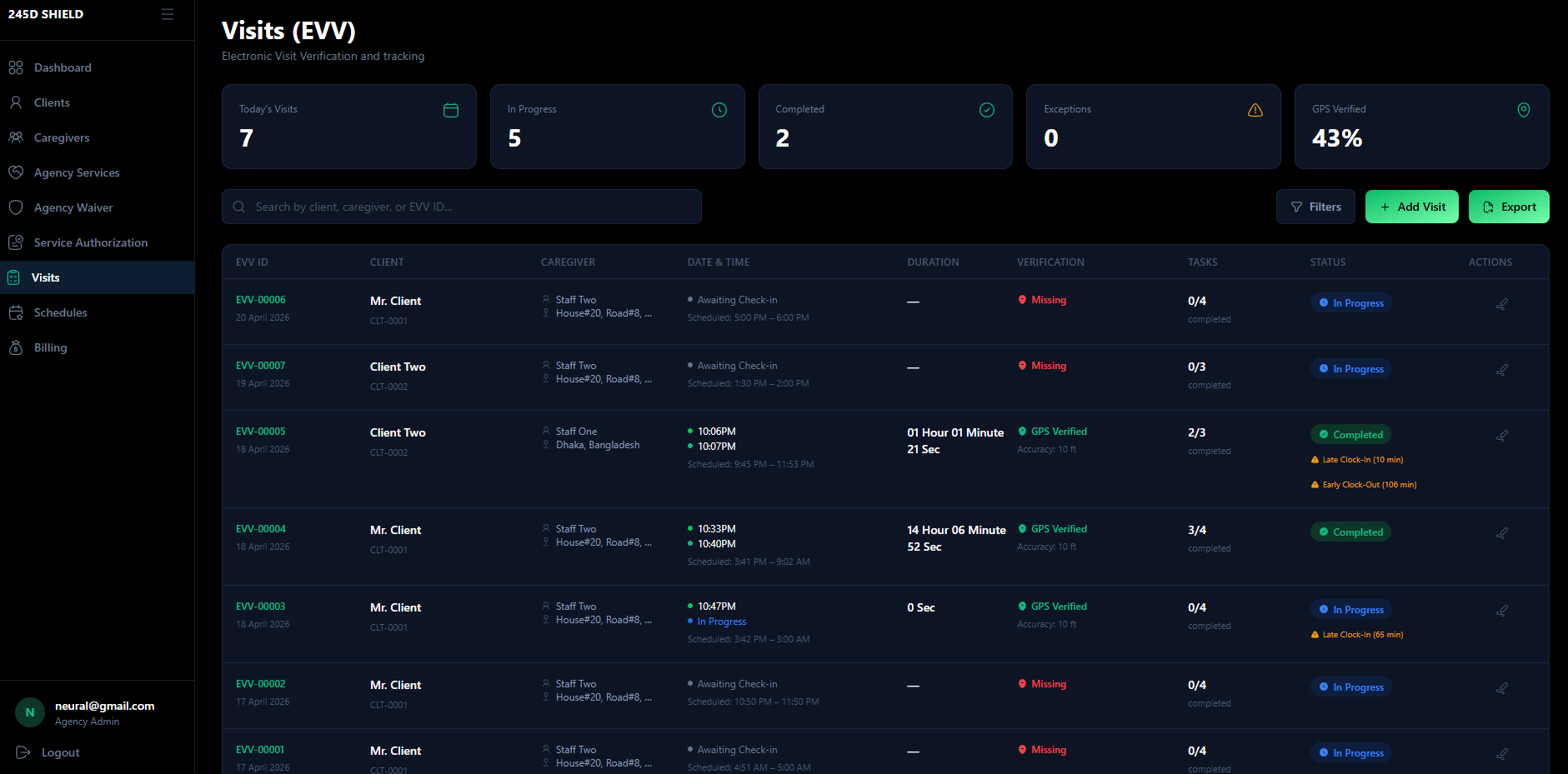Click the Exceptions warning triangle icon

pos(1255,110)
